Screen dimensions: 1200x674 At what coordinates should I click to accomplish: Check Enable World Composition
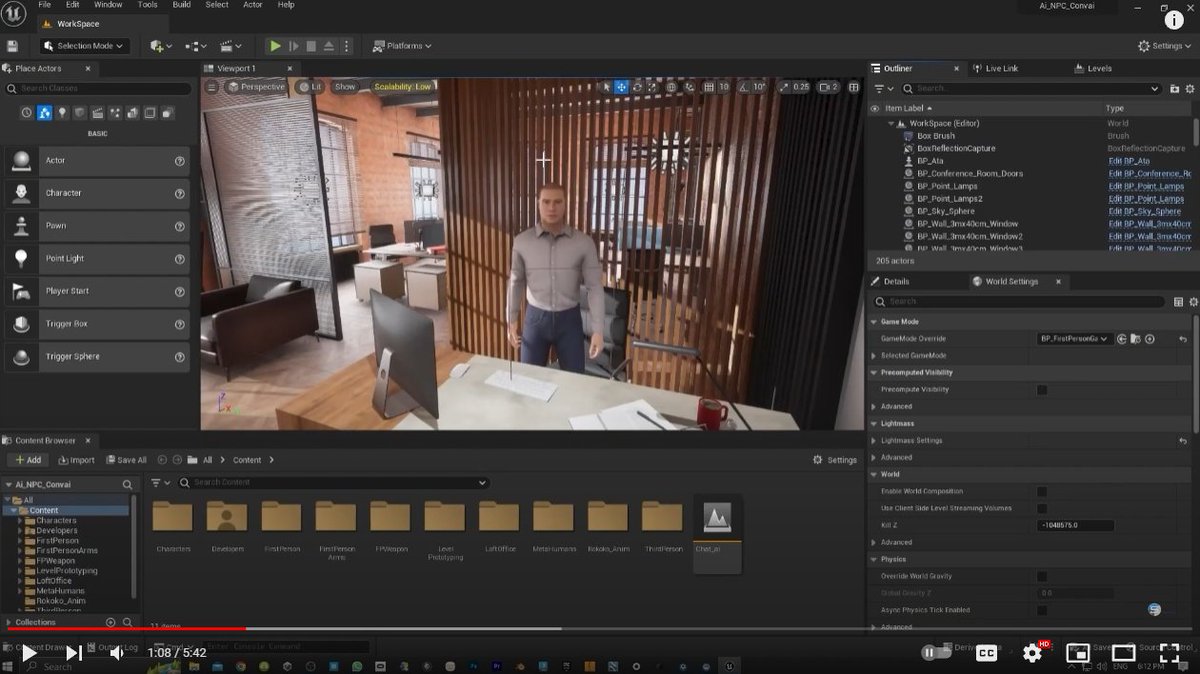tap(1042, 491)
